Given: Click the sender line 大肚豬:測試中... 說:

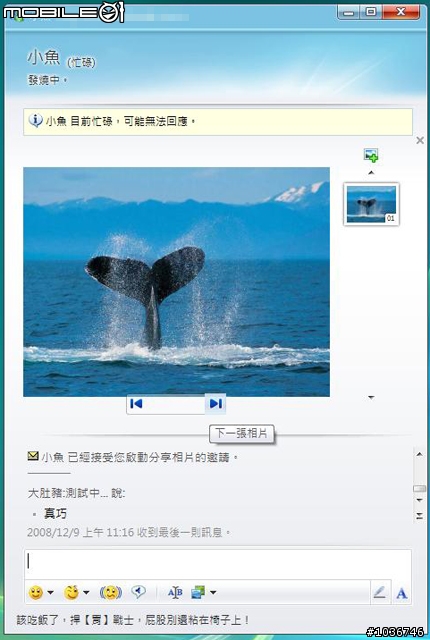Looking at the screenshot, I should coord(76,493).
